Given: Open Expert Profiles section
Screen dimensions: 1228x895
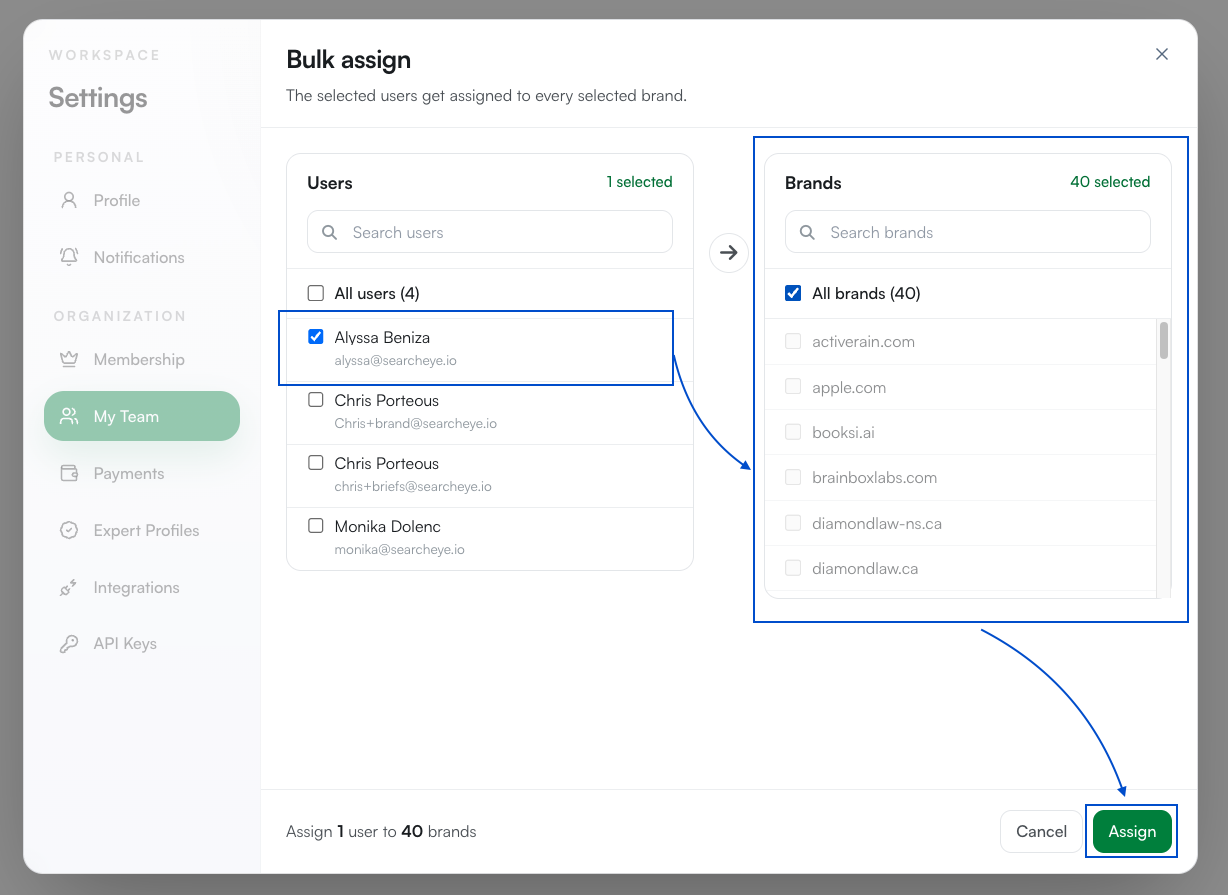Looking at the screenshot, I should (142, 530).
